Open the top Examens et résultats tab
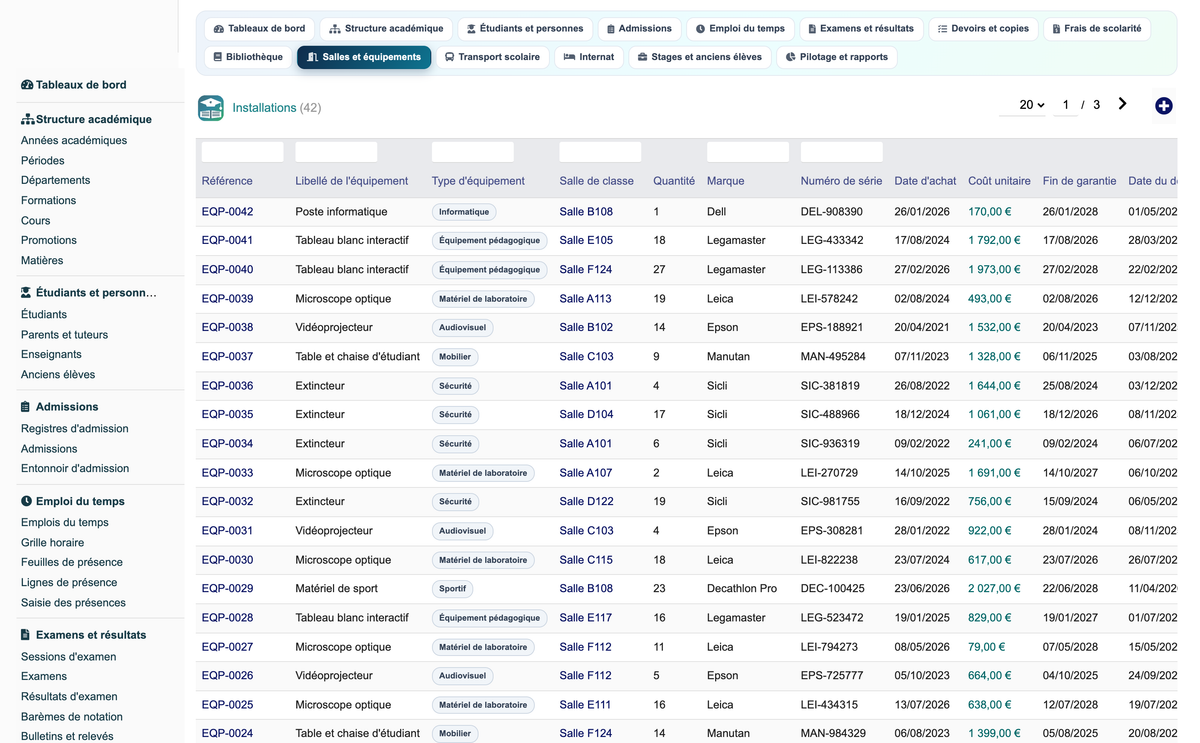The width and height of the screenshot is (1200, 743). point(861,29)
